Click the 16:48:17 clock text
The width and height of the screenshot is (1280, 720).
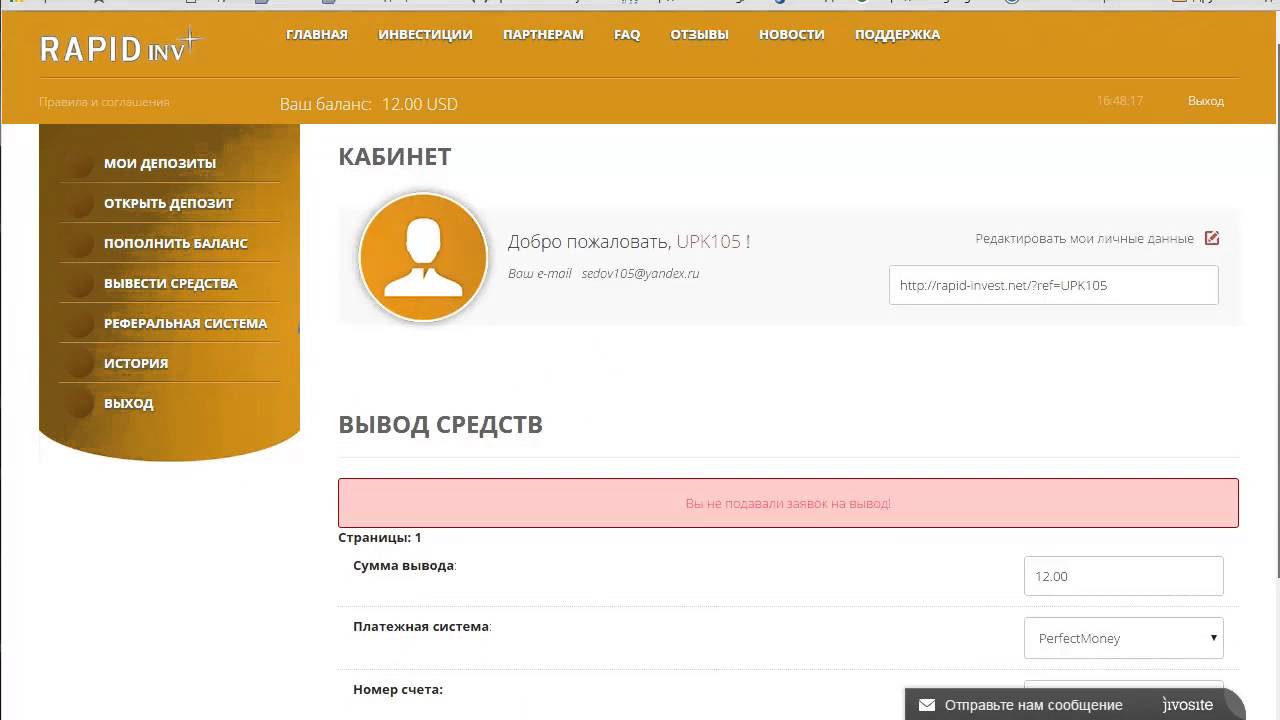click(x=1120, y=101)
